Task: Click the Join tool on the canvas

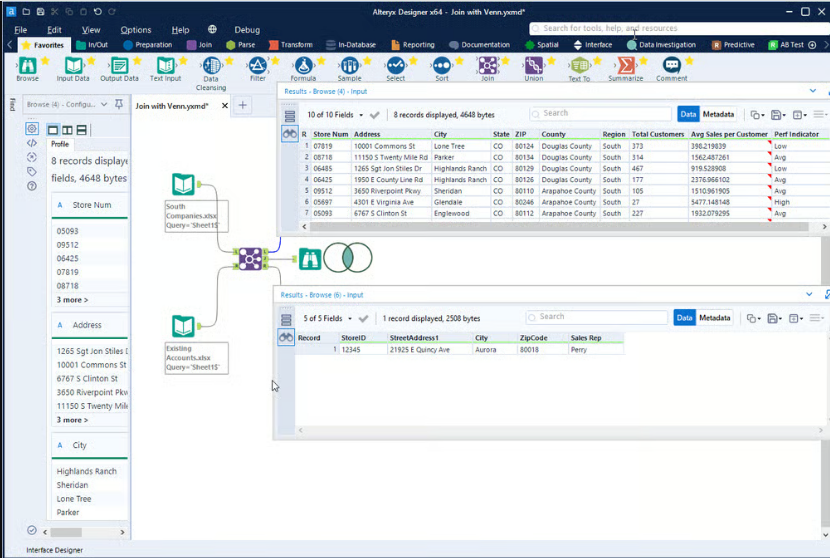Action: [x=250, y=258]
